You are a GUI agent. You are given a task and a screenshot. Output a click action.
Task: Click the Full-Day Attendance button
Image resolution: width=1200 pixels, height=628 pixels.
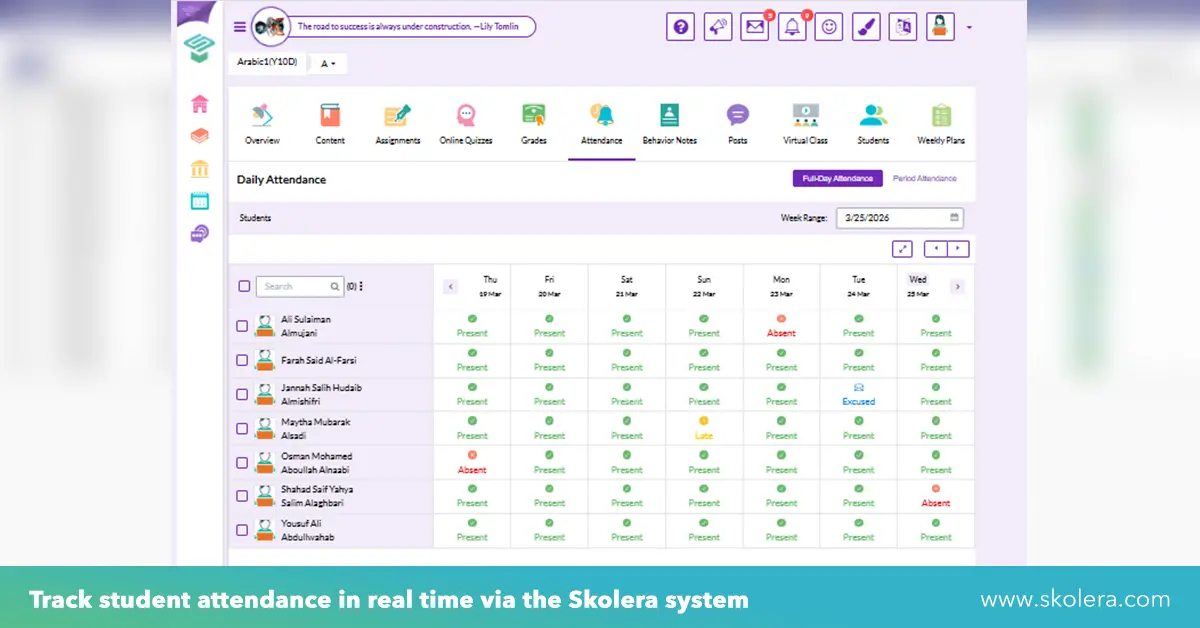(x=837, y=178)
